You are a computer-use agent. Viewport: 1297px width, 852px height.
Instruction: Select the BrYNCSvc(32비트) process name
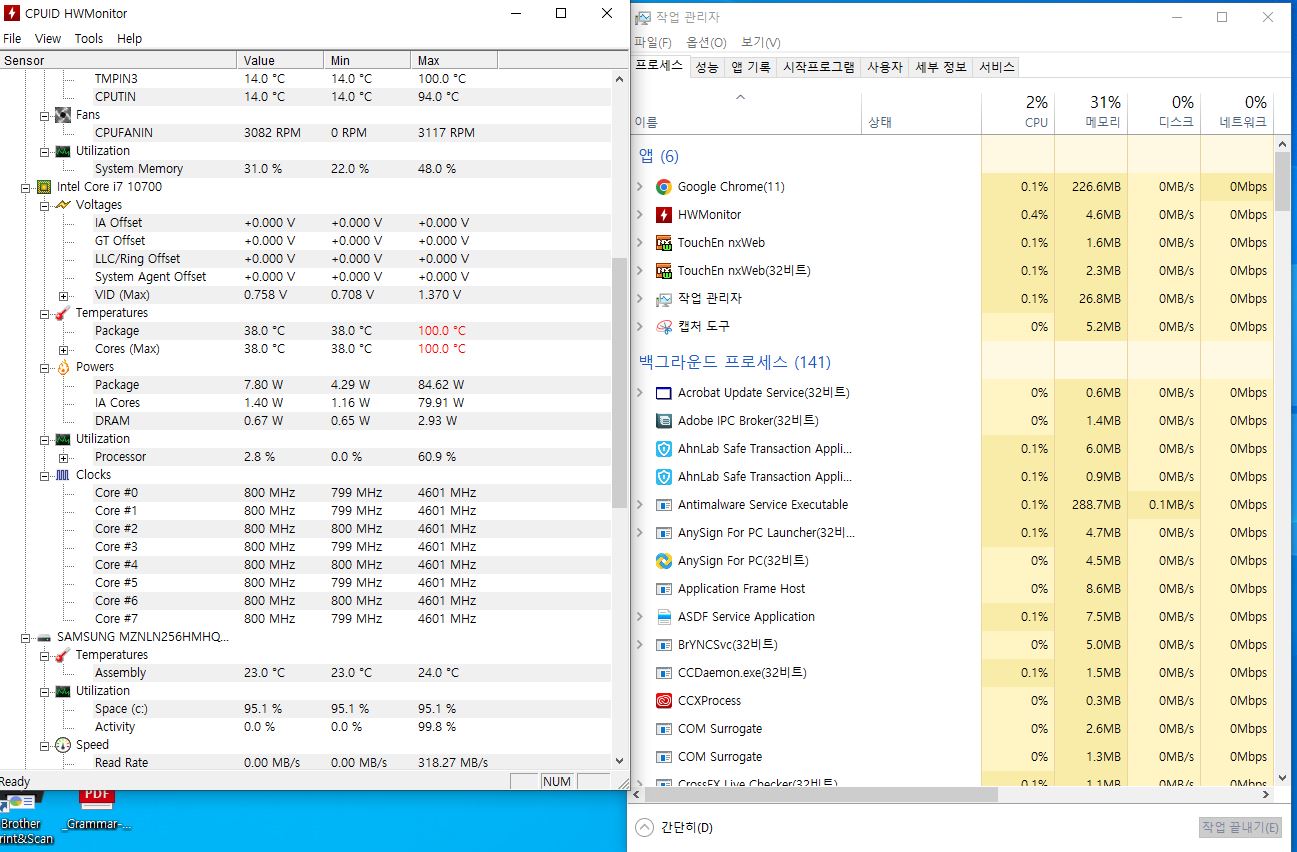727,645
